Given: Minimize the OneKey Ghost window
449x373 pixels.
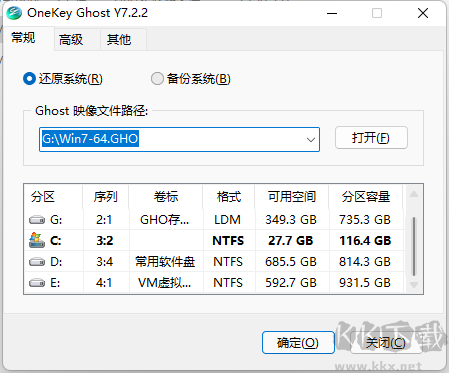Looking at the screenshot, I should [332, 13].
